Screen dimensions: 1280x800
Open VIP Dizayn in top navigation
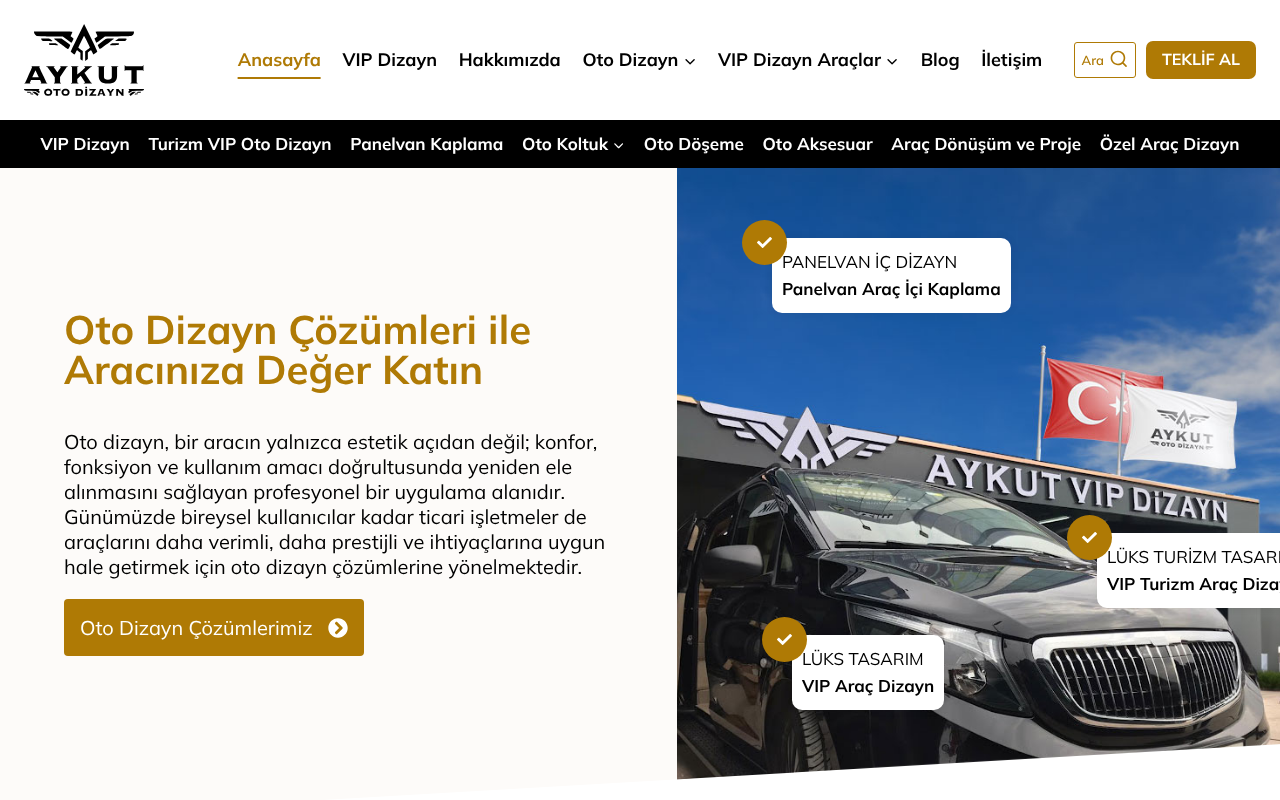pyautogui.click(x=389, y=60)
